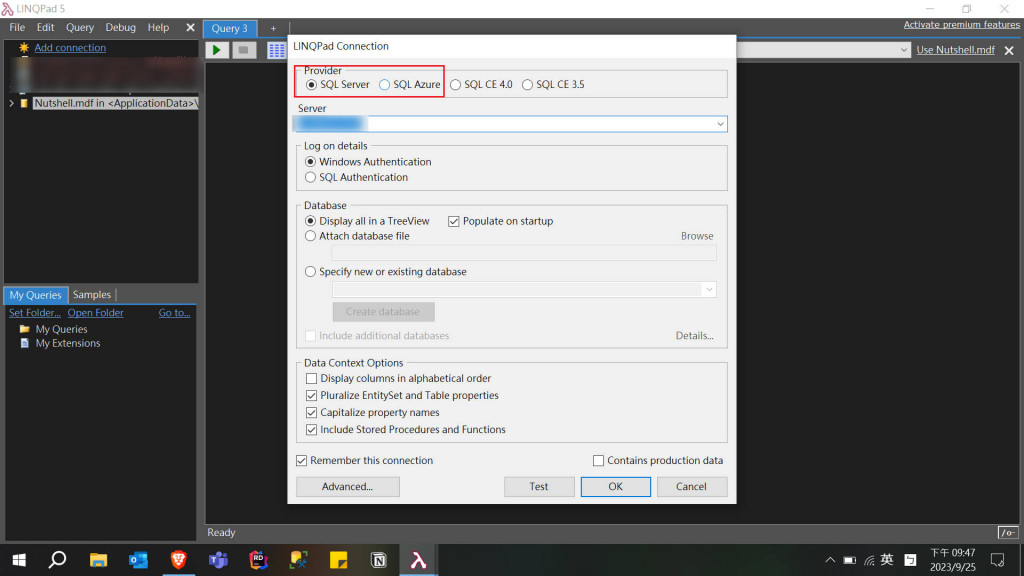The image size is (1024, 576).
Task: Open Outlook from the taskbar
Action: [138, 560]
